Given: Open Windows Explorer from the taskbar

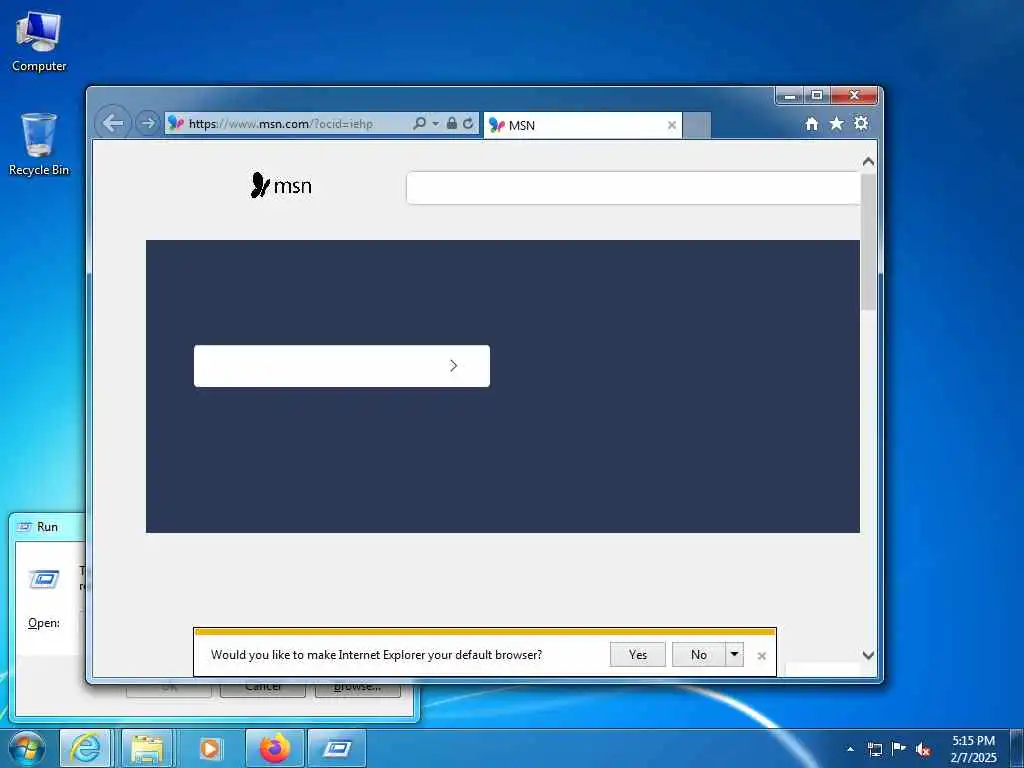Looking at the screenshot, I should [x=148, y=748].
